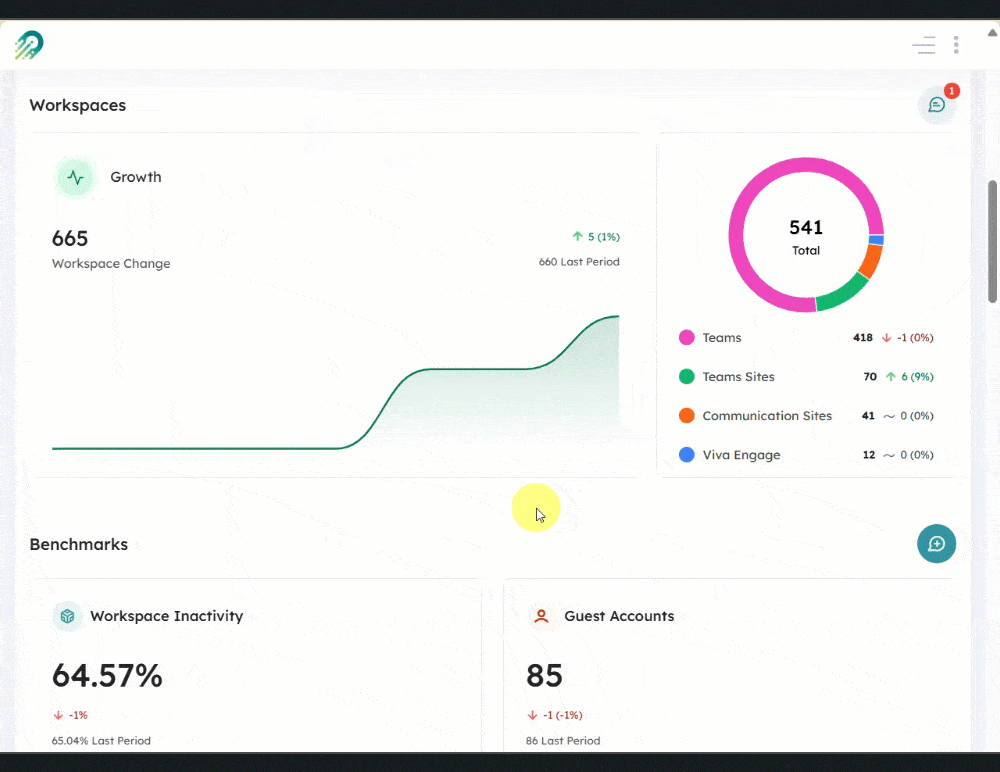The image size is (1000, 772).
Task: Click the '5 (1%)' growth indicator
Action: pyautogui.click(x=596, y=237)
